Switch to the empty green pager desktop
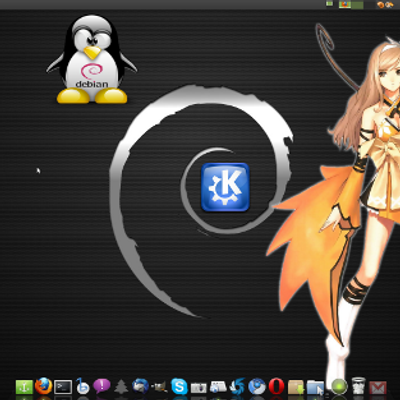The width and height of the screenshot is (400, 400). click(x=357, y=5)
